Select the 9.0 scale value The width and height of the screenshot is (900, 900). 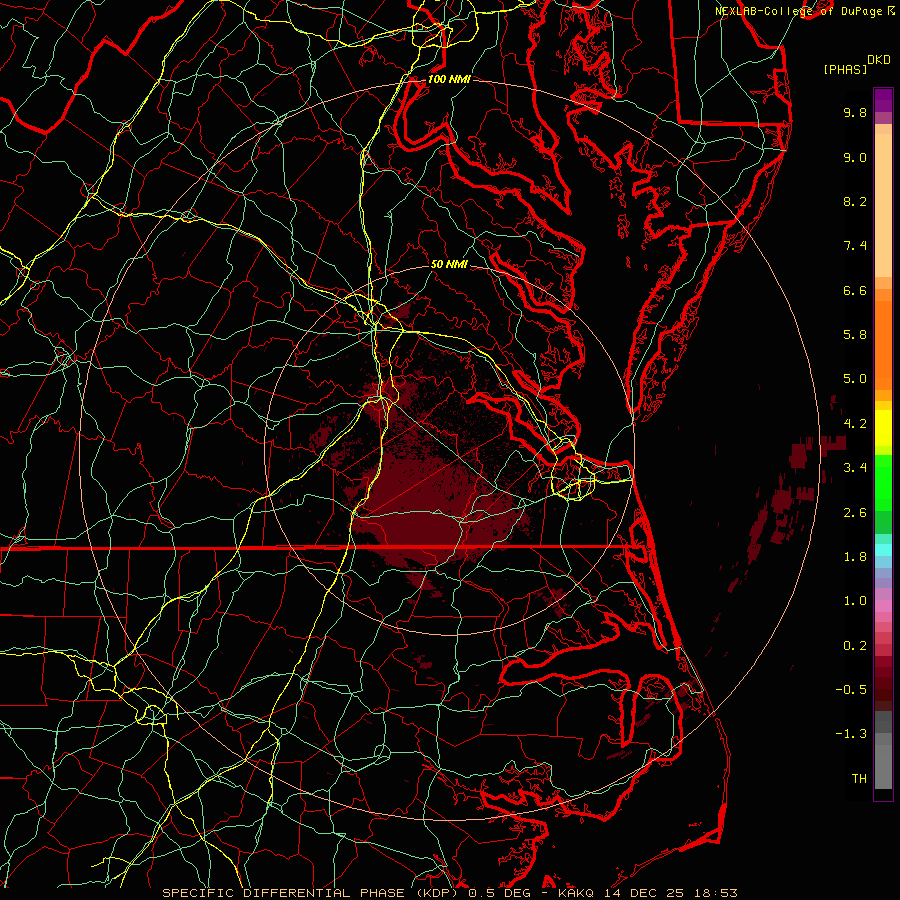(x=855, y=157)
